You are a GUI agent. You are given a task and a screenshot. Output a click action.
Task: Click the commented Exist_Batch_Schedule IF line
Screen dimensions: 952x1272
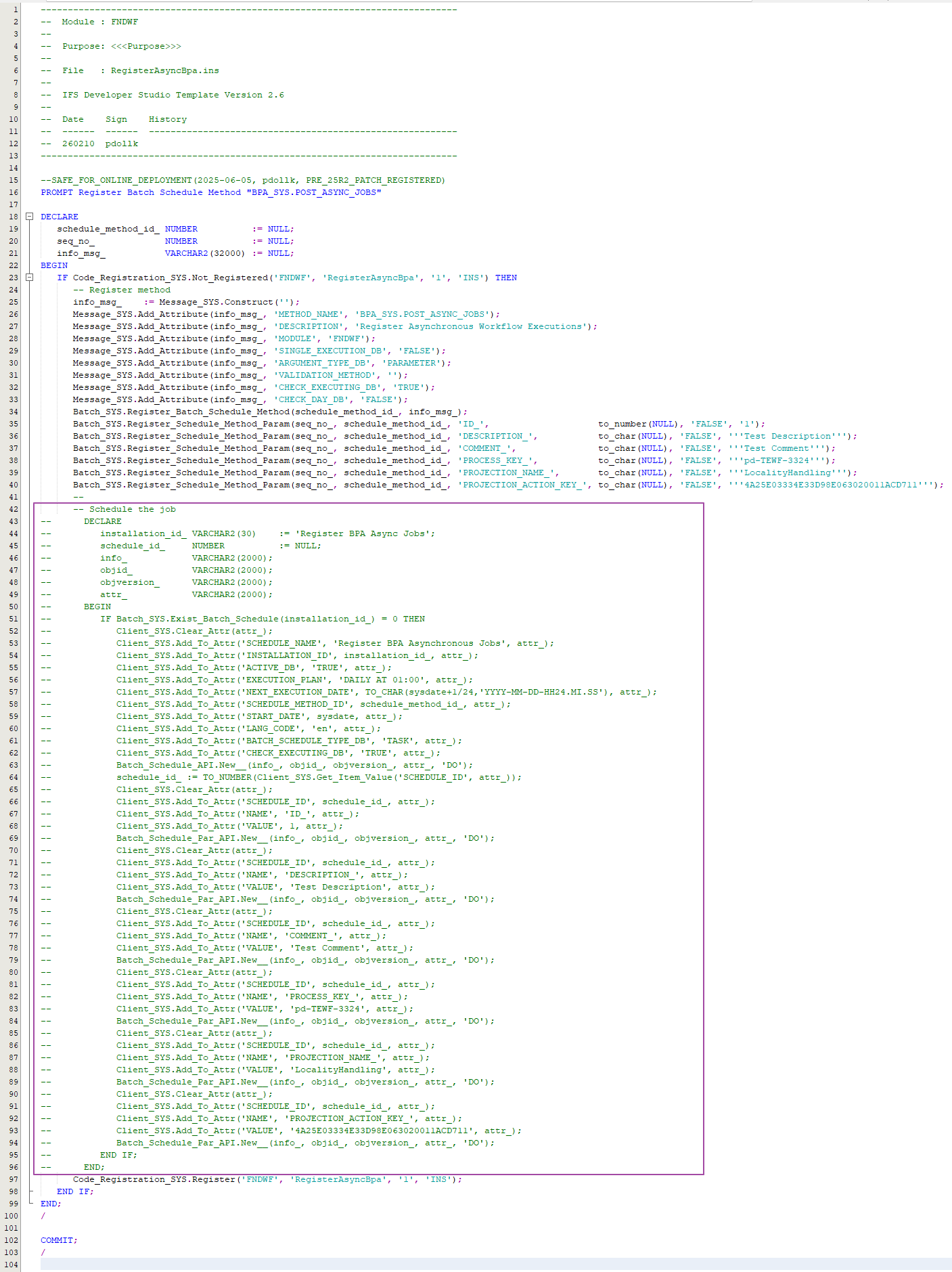click(263, 619)
